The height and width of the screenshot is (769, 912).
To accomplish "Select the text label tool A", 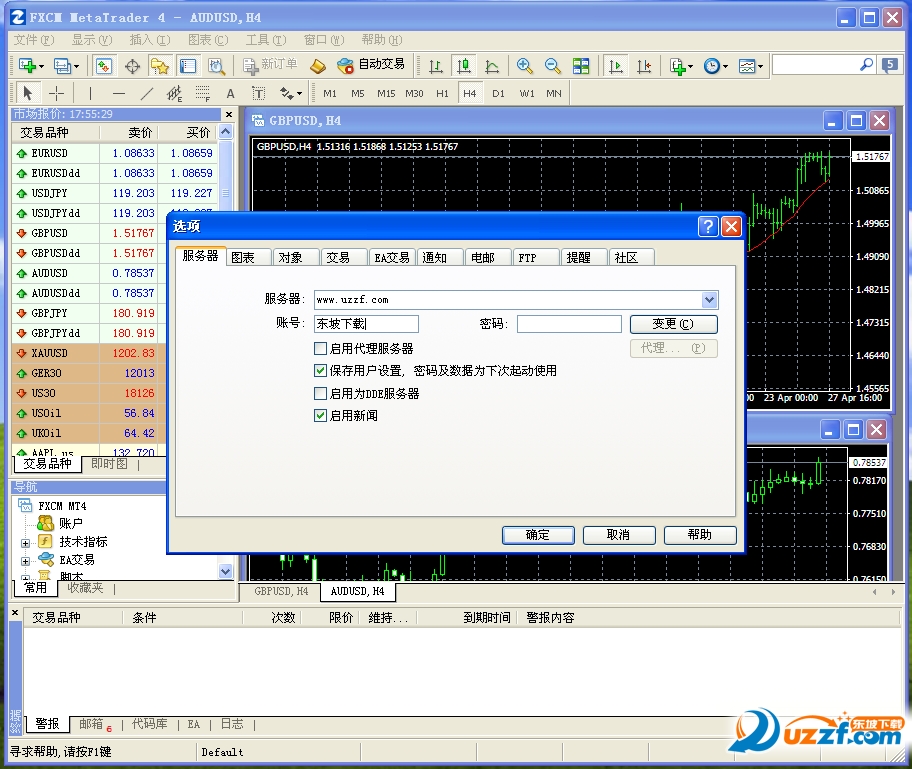I will (x=230, y=93).
